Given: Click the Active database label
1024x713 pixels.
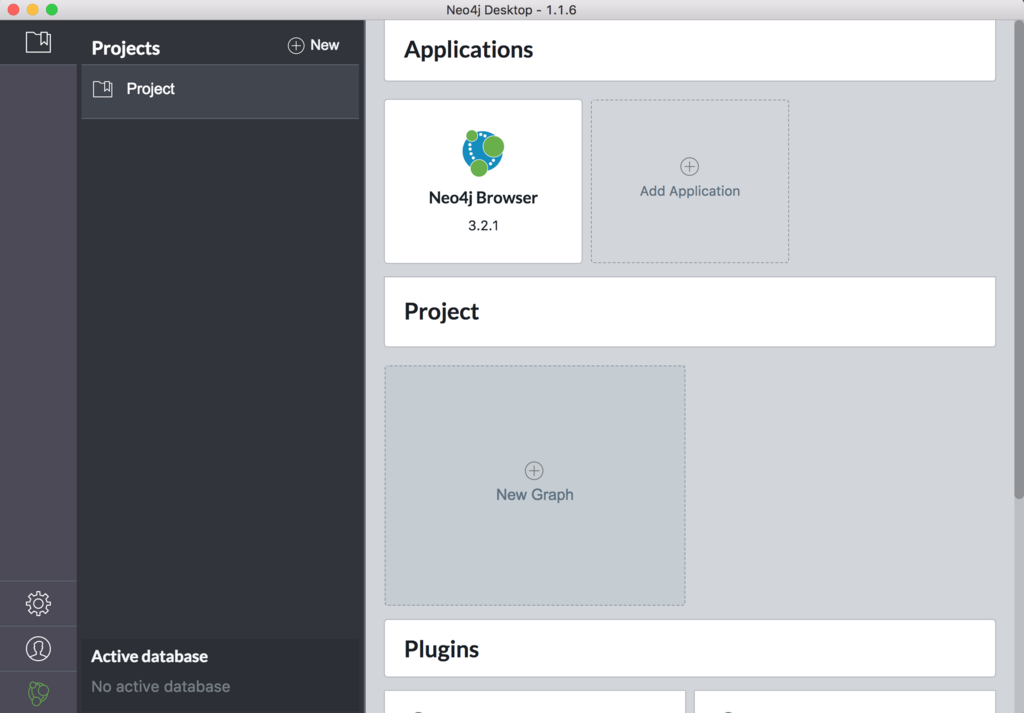Looking at the screenshot, I should coord(150,656).
